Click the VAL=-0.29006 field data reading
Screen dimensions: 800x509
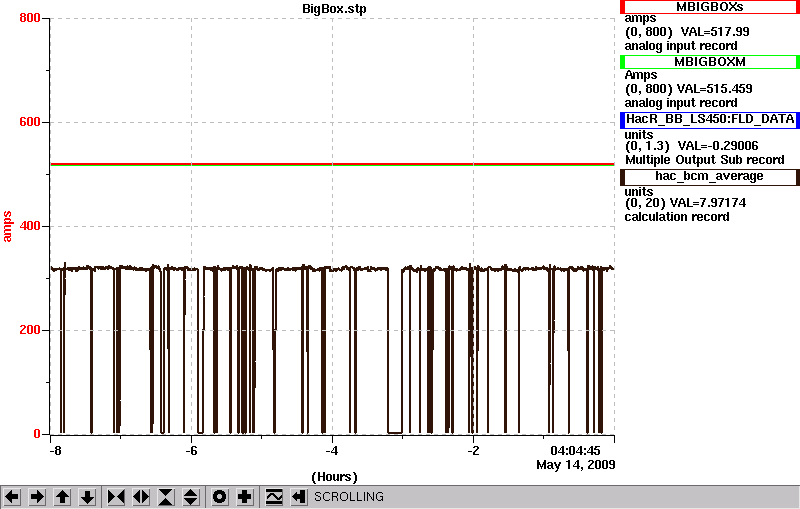pyautogui.click(x=718, y=146)
